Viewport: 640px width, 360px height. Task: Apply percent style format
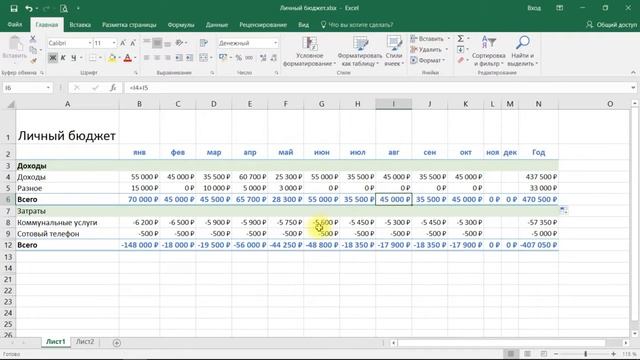click(239, 58)
